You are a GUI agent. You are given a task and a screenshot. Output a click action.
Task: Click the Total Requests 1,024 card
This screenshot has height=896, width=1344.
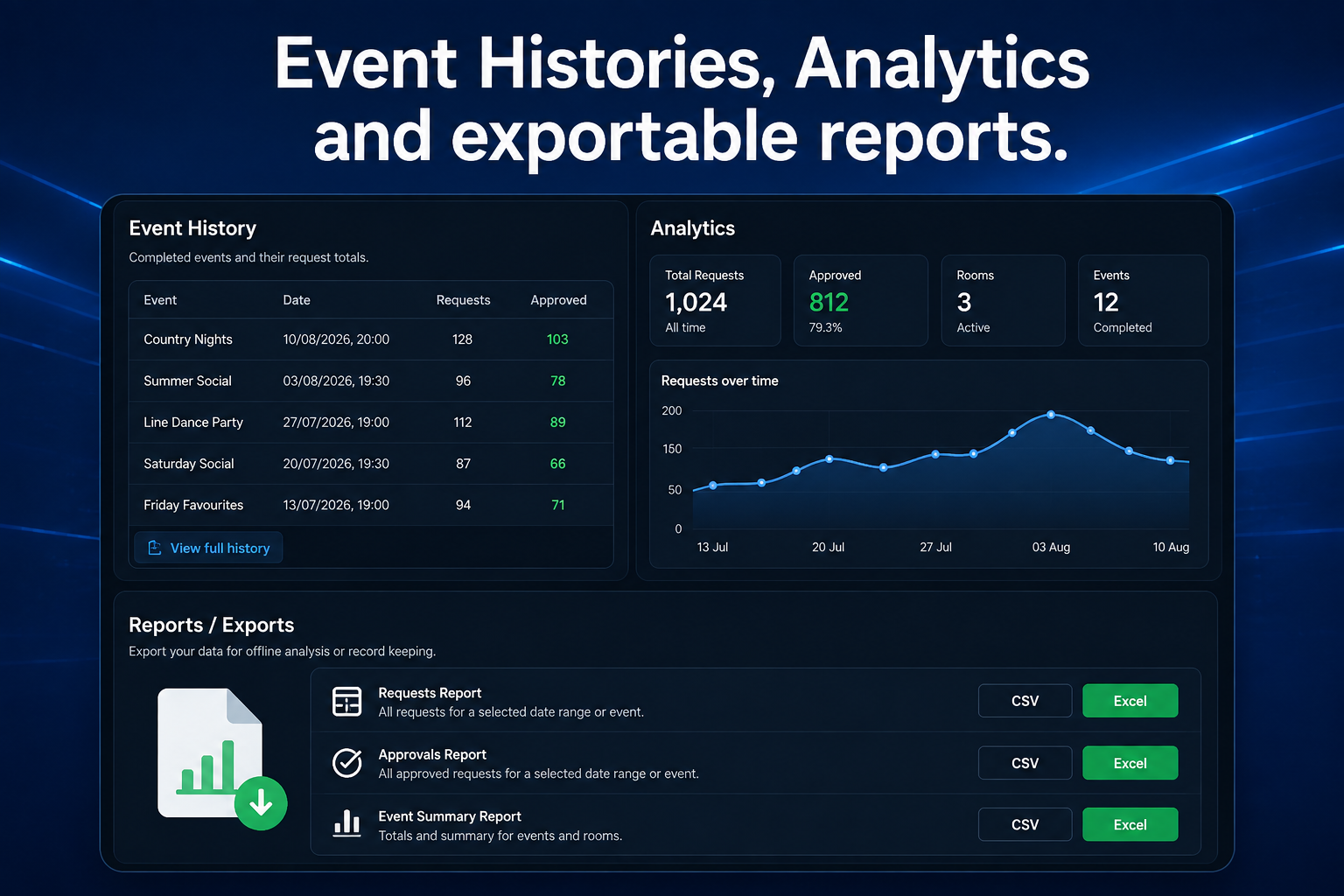(716, 300)
